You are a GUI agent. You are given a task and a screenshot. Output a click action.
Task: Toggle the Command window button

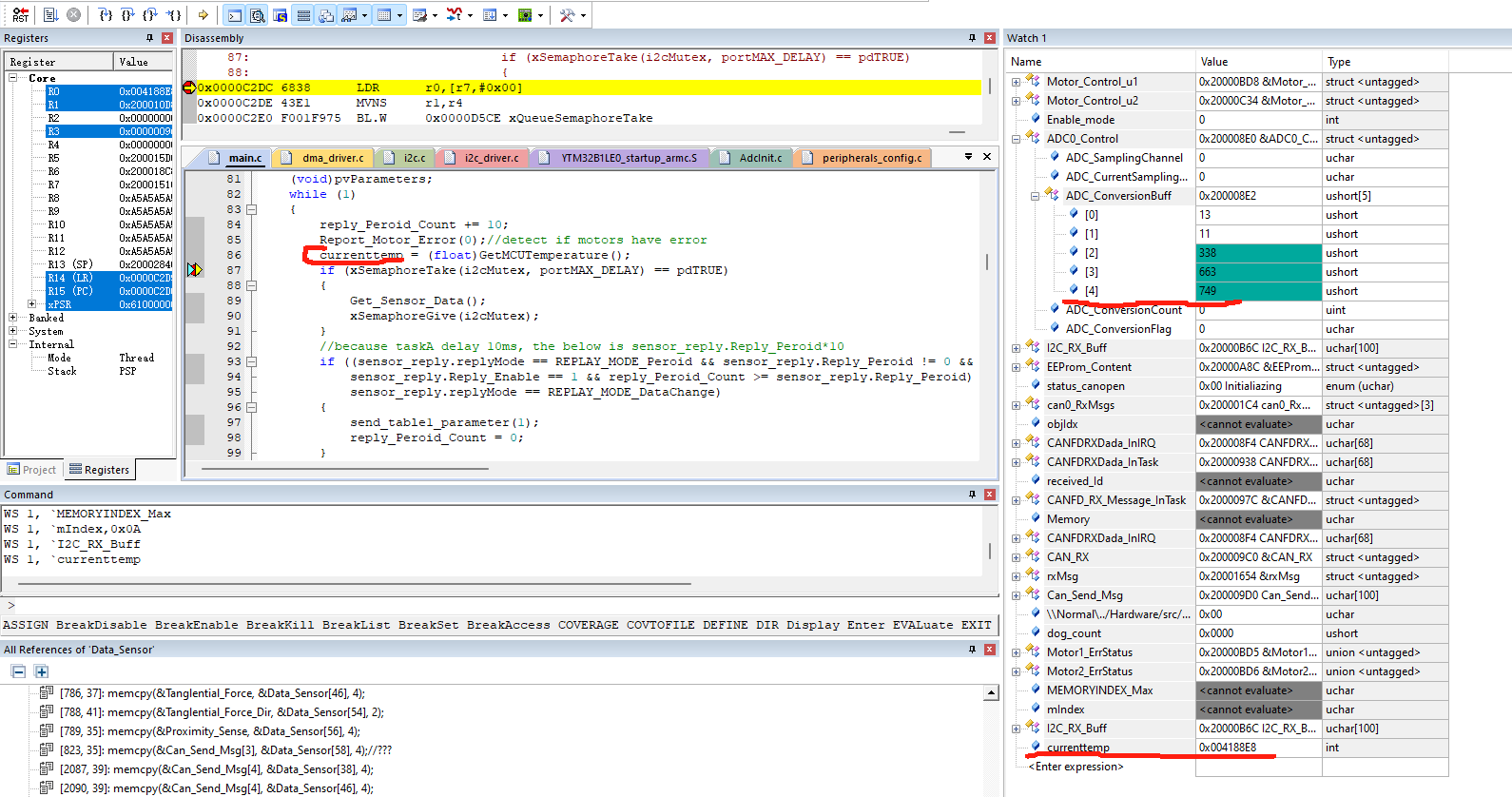(235, 14)
